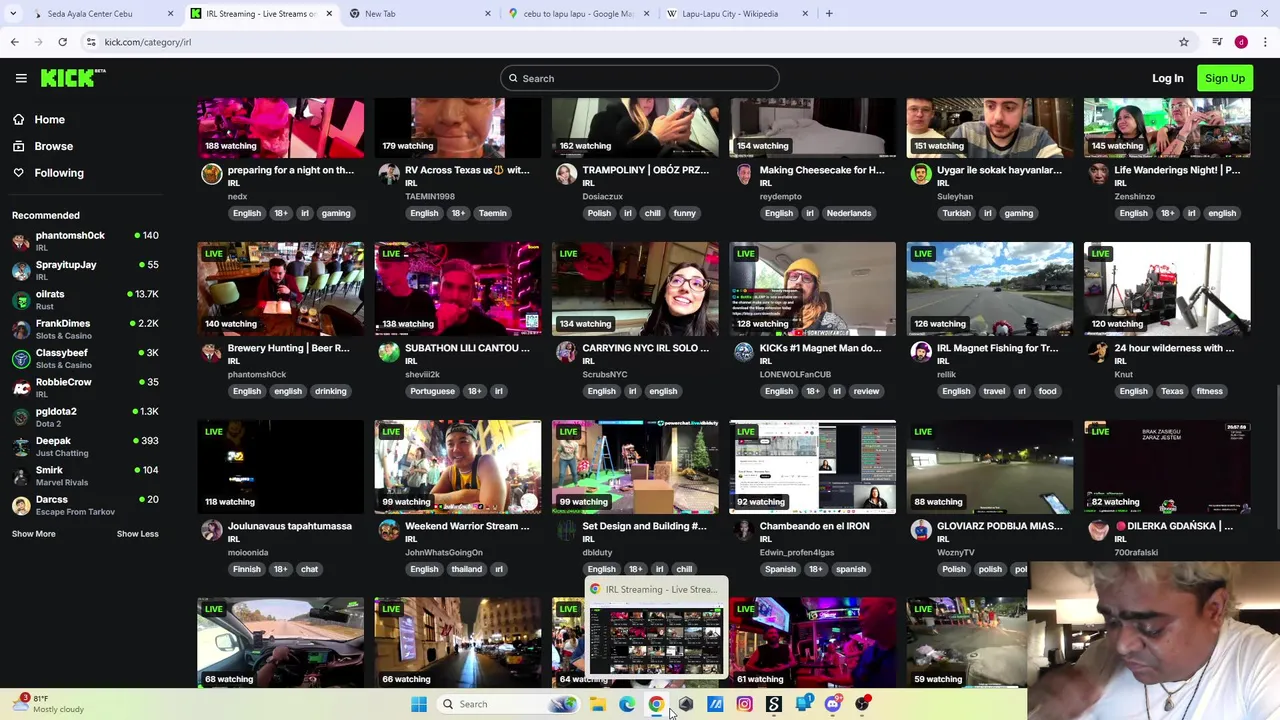Screen dimensions: 1280x720
Task: Open a new browser tab with plus
Action: tap(829, 14)
